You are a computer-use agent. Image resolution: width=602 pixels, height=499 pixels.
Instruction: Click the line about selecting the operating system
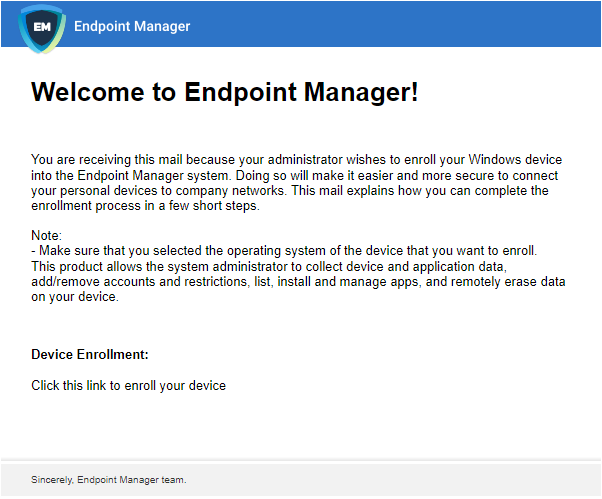tap(284, 251)
